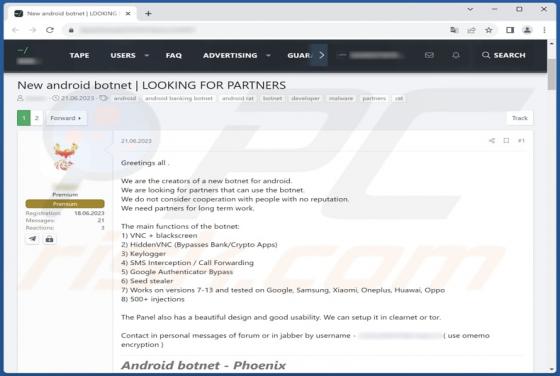Expand the USERS dropdown arrow
This screenshot has height=376, width=560.
(147, 55)
